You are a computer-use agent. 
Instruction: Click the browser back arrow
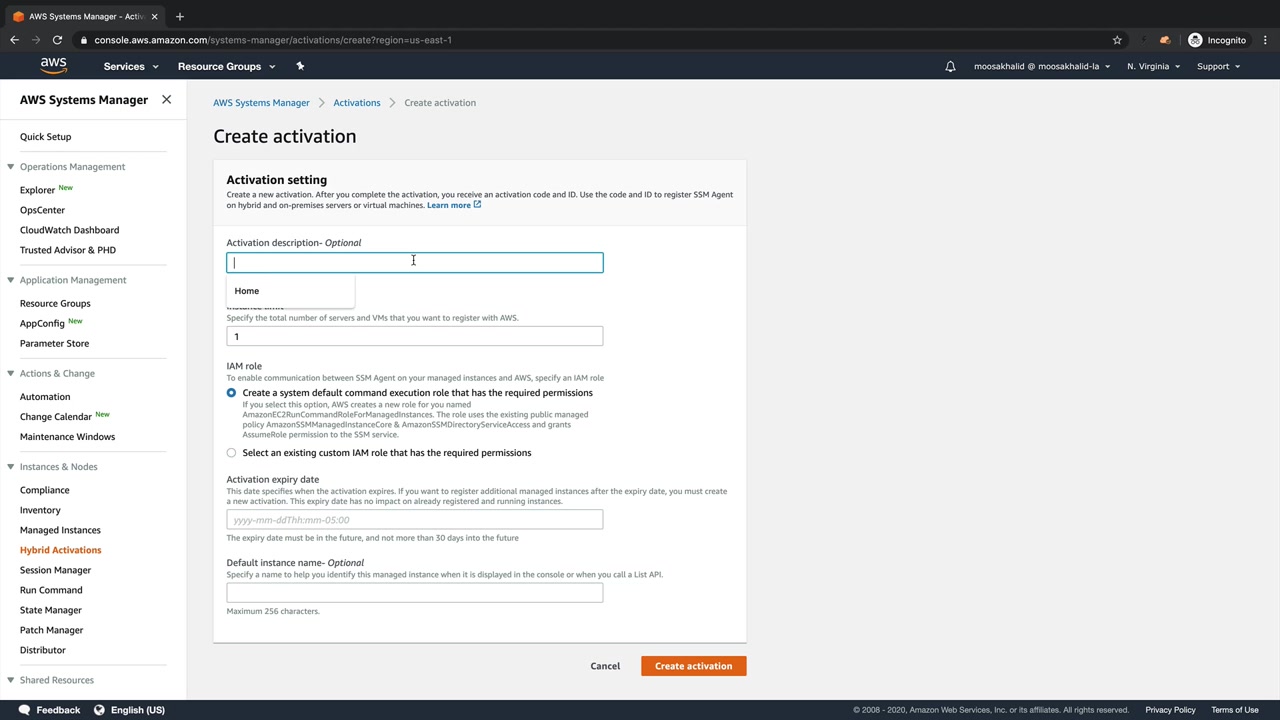pyautogui.click(x=14, y=40)
